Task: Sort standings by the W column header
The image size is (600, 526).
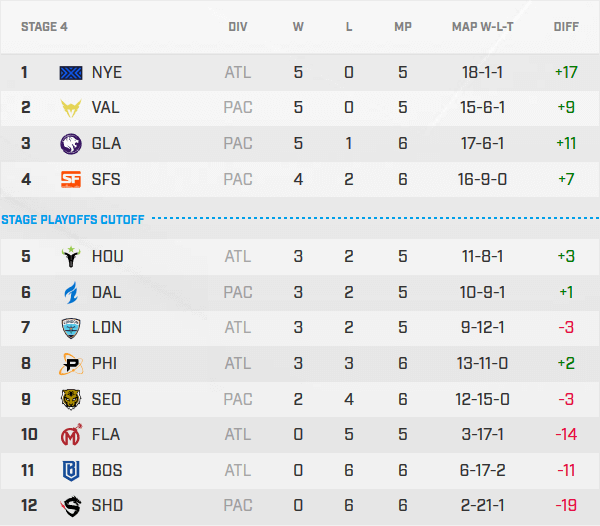Action: 298,27
